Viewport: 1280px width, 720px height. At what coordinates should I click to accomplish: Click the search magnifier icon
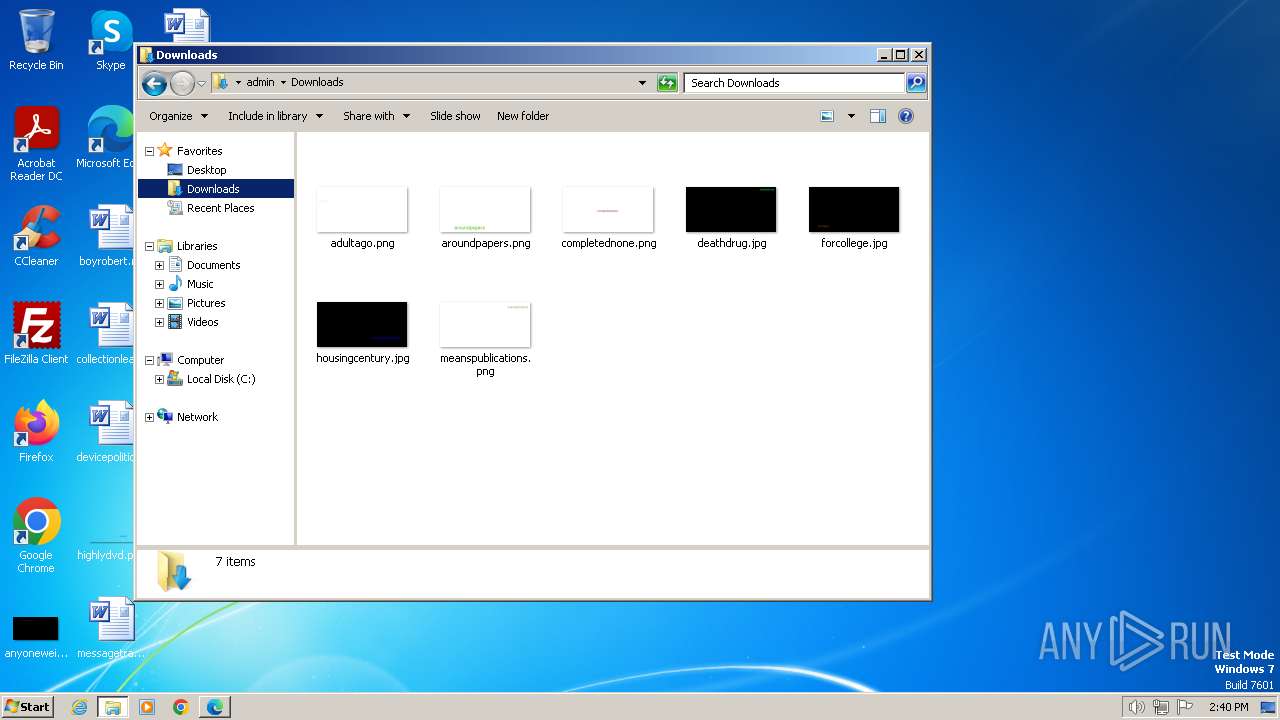tap(916, 83)
